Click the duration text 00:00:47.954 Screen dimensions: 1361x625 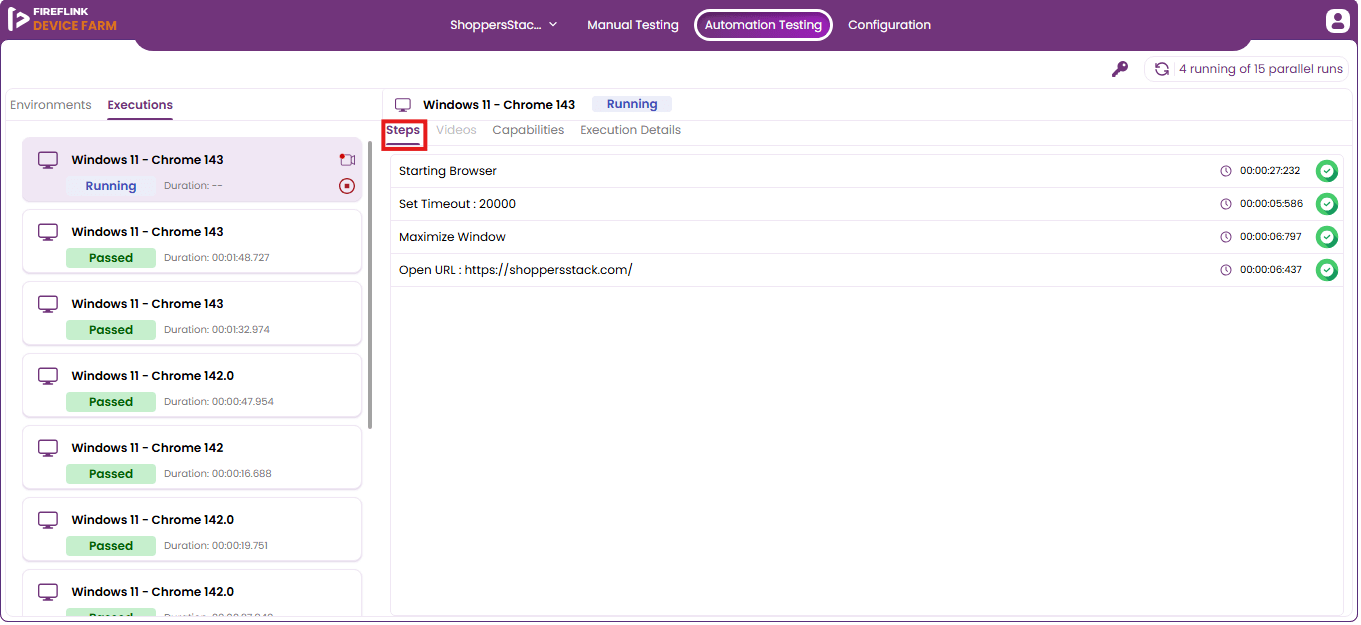(243, 402)
